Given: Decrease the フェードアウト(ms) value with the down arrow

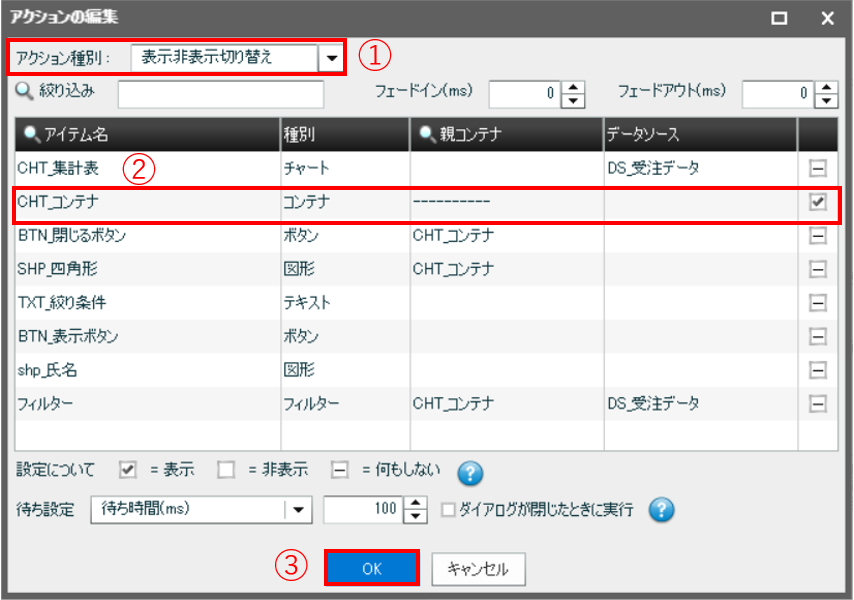Looking at the screenshot, I should pos(826,101).
